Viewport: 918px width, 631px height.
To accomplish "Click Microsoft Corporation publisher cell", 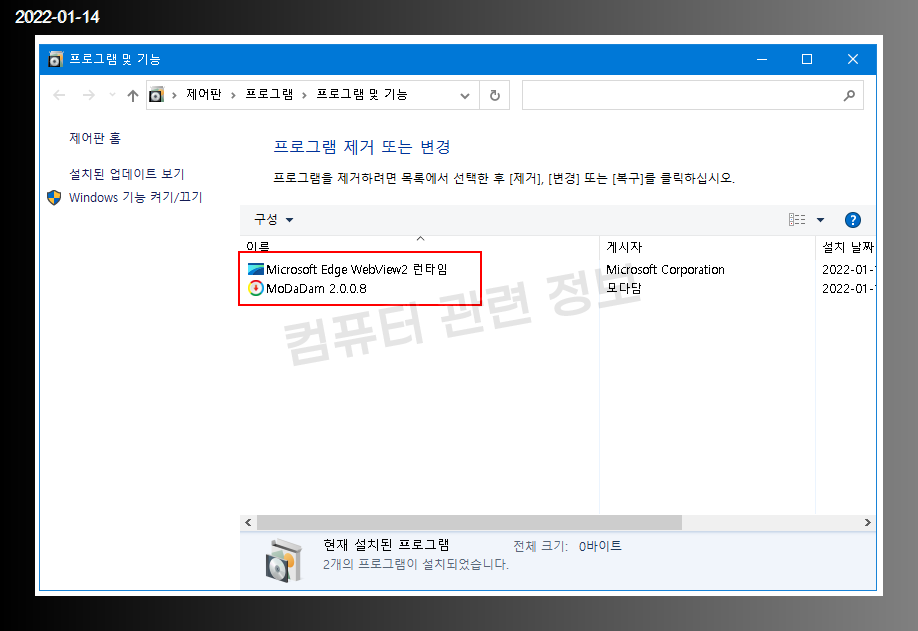I will point(665,269).
